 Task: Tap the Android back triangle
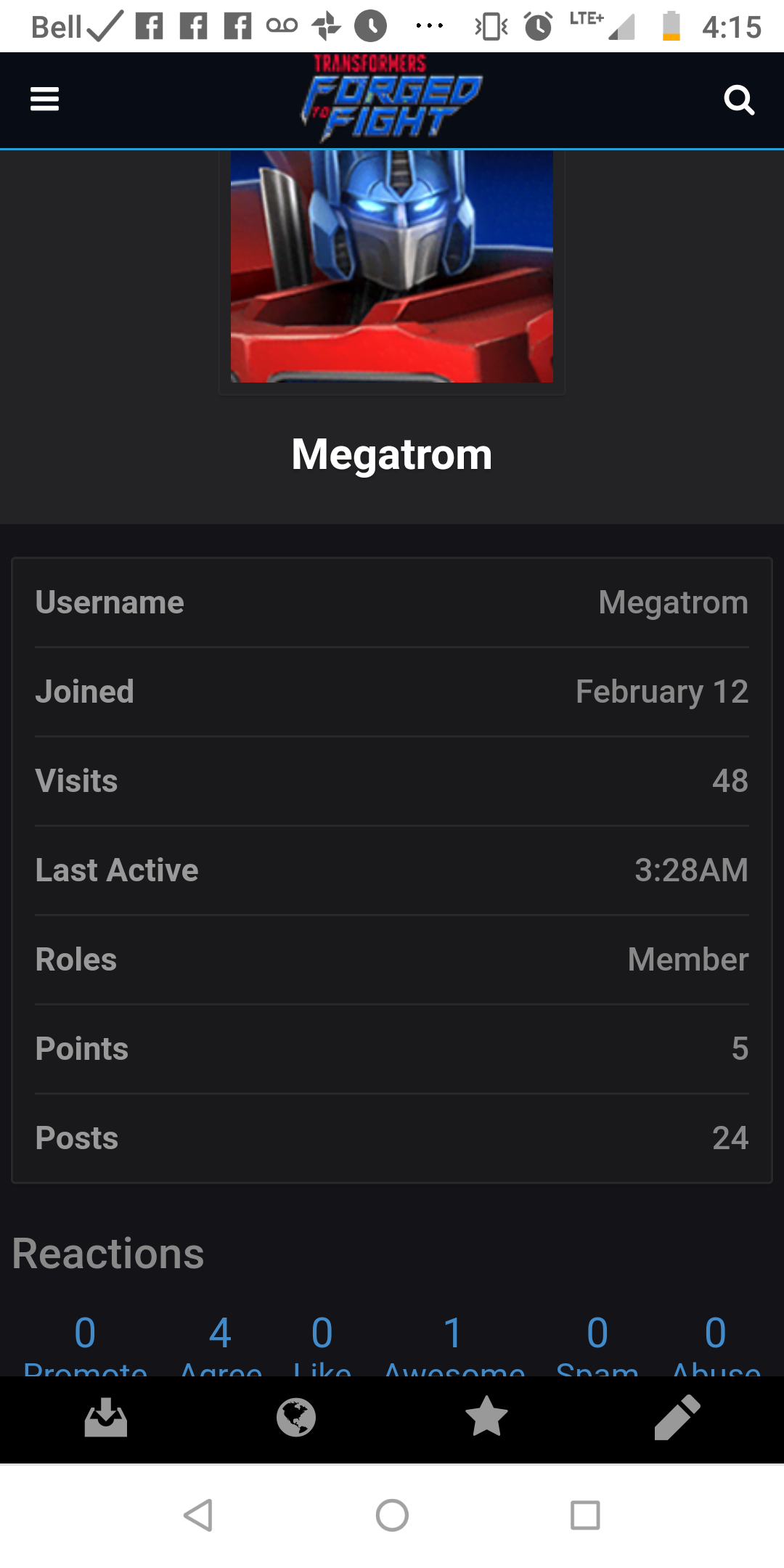pyautogui.click(x=198, y=1516)
